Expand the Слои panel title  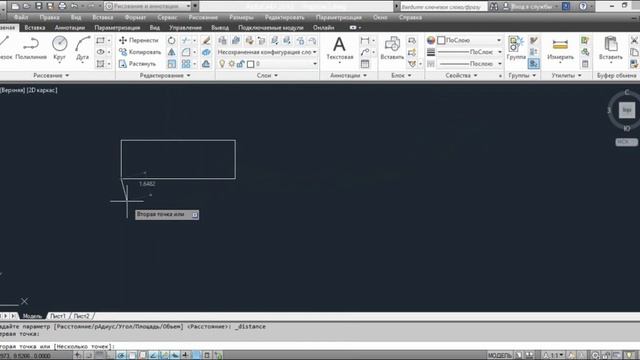[x=267, y=76]
